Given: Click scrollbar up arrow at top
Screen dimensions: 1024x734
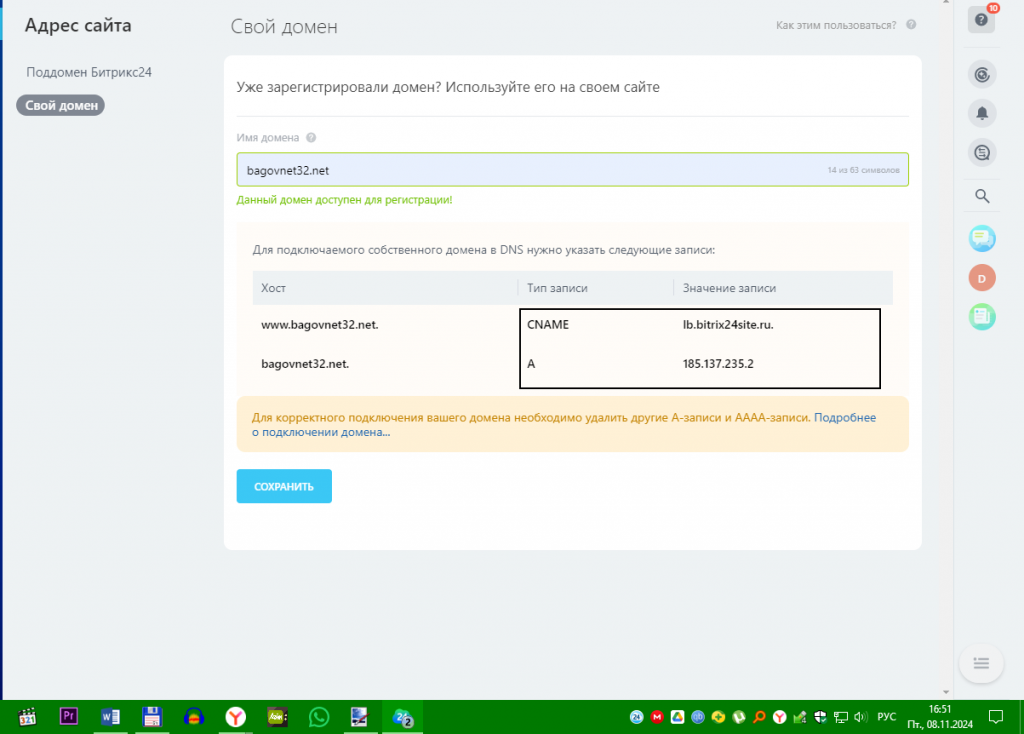Looking at the screenshot, I should (946, 3).
